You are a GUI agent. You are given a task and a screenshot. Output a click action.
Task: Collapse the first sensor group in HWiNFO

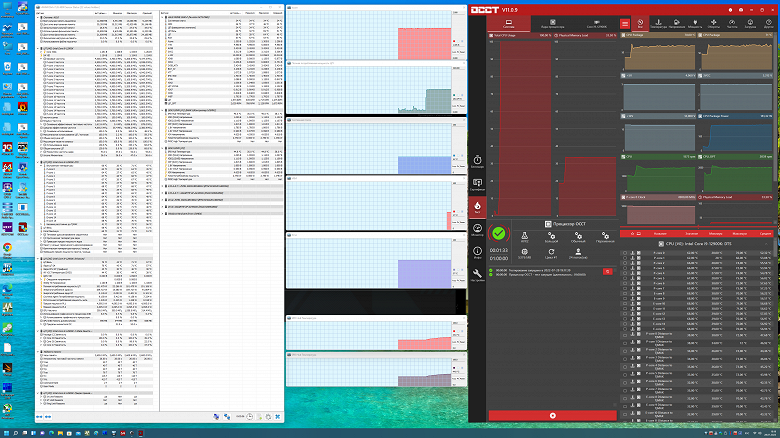pyautogui.click(x=38, y=17)
